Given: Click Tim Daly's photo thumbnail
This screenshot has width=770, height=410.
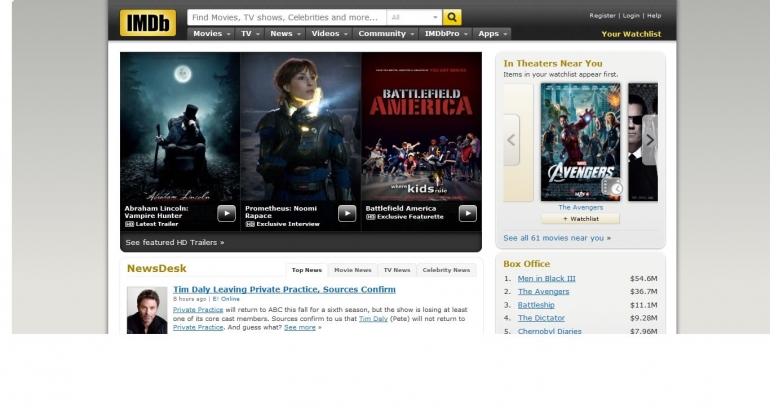Looking at the screenshot, I should point(147,310).
